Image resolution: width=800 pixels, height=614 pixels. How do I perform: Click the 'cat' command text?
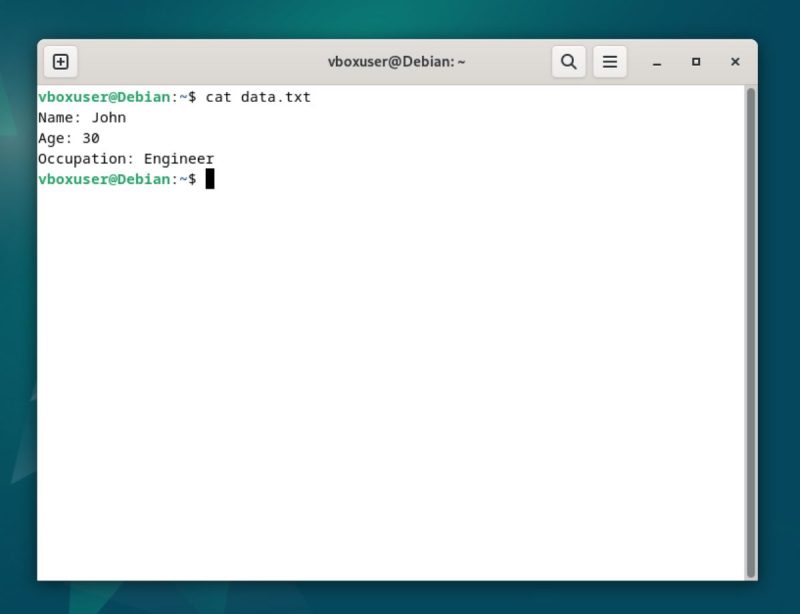(x=218, y=97)
